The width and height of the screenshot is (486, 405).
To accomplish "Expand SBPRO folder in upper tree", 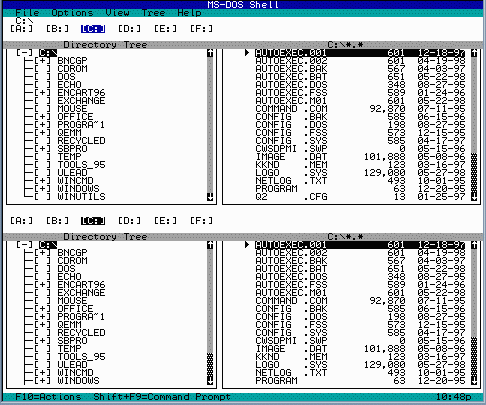I will [43, 149].
